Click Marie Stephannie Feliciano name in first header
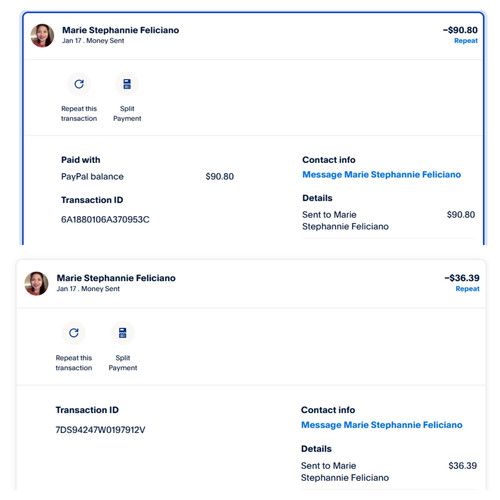The image size is (500, 500). (x=121, y=30)
